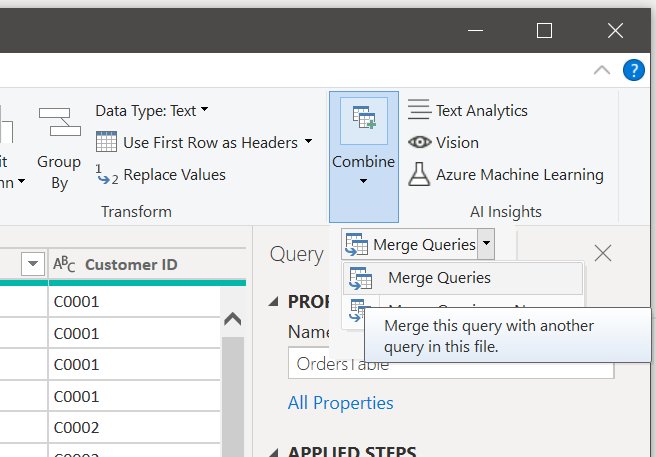Click the Replace Values command
Image resolution: width=656 pixels, height=457 pixels.
point(174,175)
